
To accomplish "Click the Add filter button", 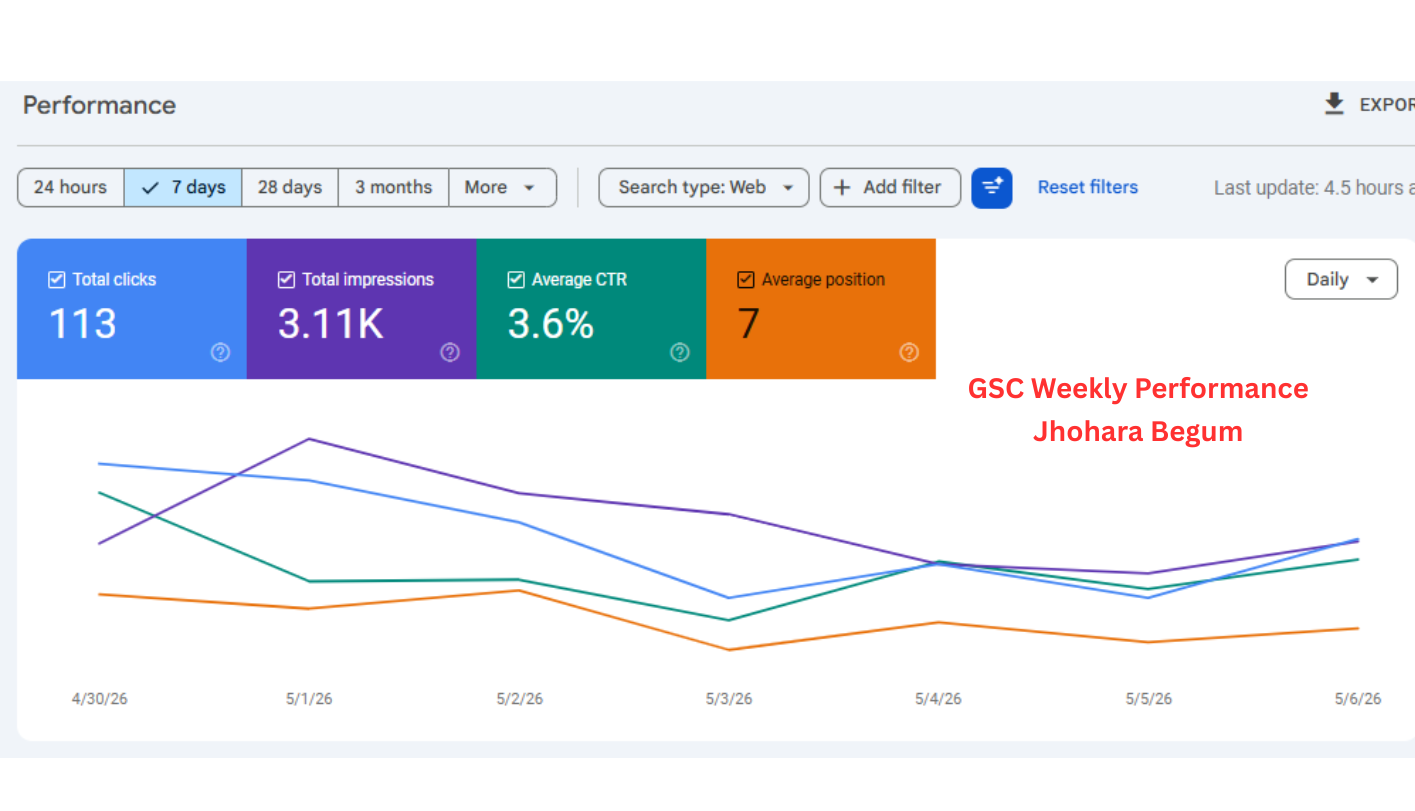I will point(890,187).
